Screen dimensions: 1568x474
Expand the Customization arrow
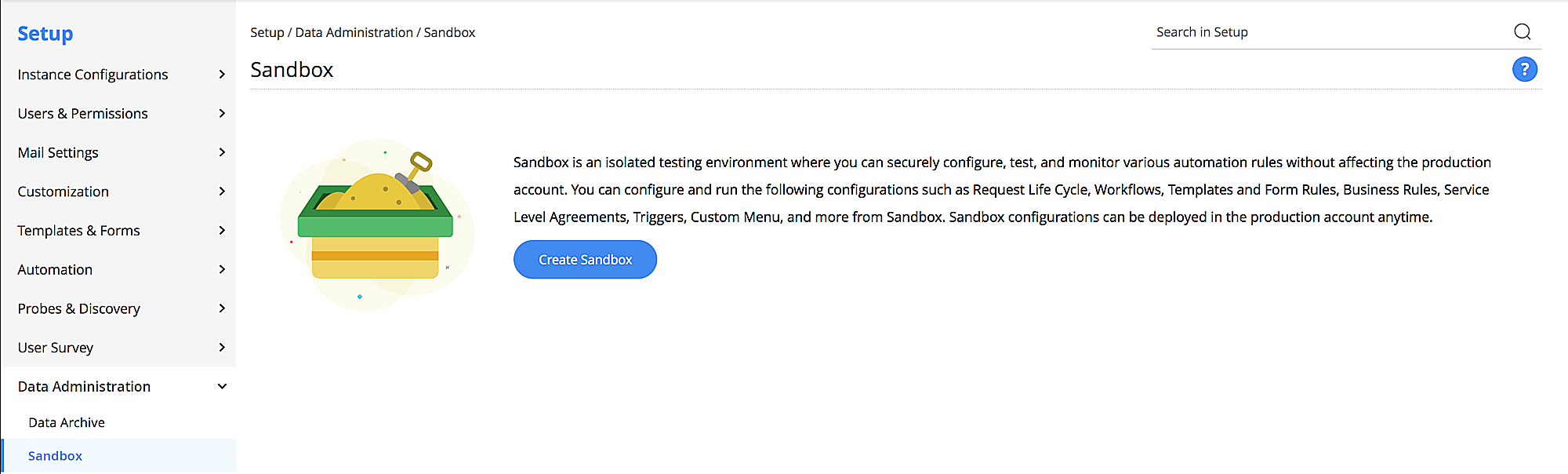(x=222, y=191)
